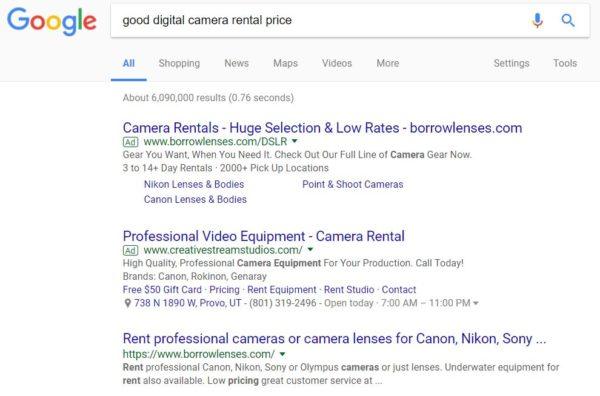Open Point & Shoot Cameras sitelink

tap(353, 184)
